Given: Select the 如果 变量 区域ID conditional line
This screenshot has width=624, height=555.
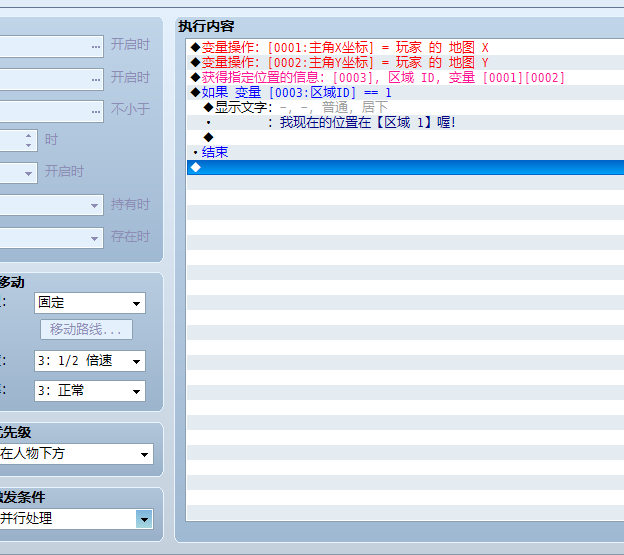Looking at the screenshot, I should [406, 93].
